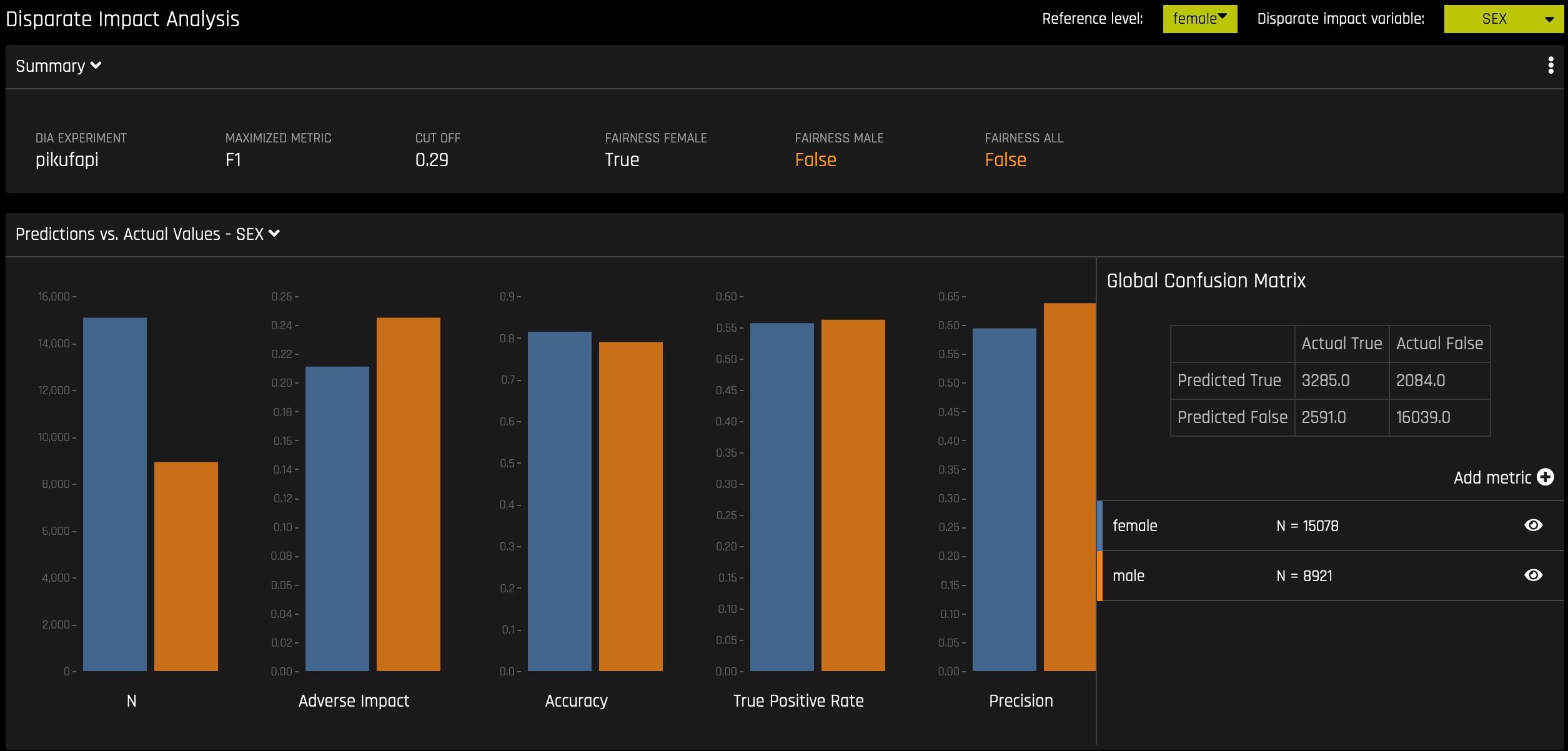
Task: Toggle visibility of the female group
Action: [x=1533, y=525]
